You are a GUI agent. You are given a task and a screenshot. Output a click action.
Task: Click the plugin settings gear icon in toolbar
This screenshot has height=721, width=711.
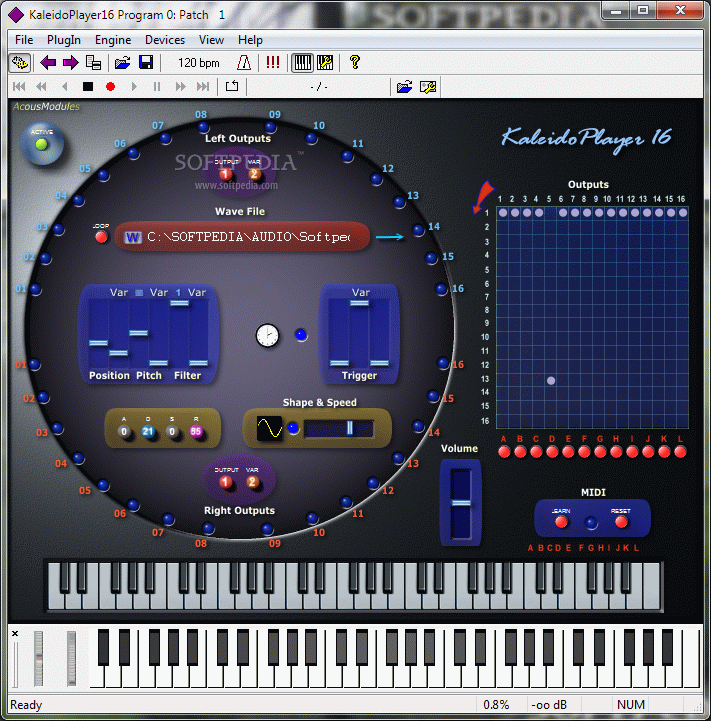[x=20, y=63]
